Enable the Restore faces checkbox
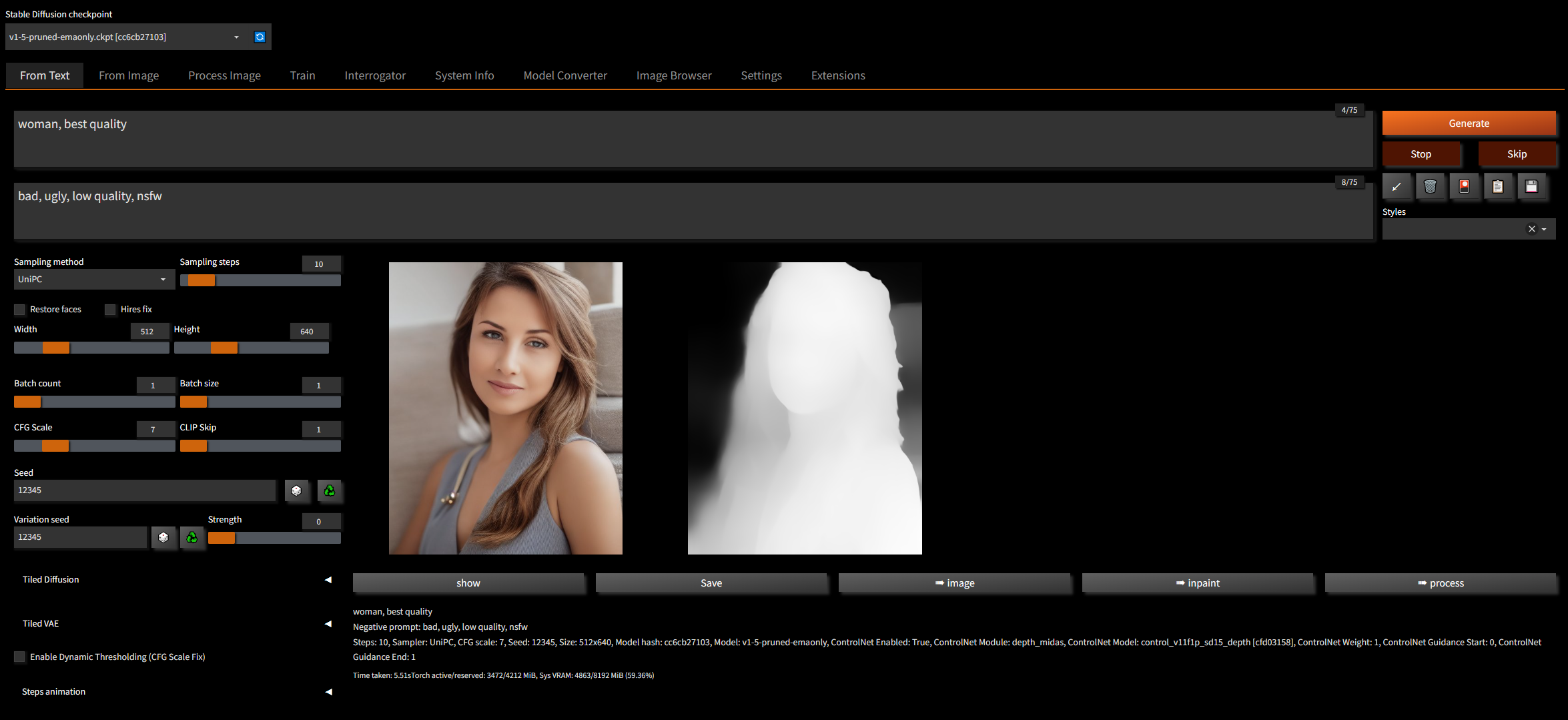The height and width of the screenshot is (720, 1568). [x=19, y=309]
